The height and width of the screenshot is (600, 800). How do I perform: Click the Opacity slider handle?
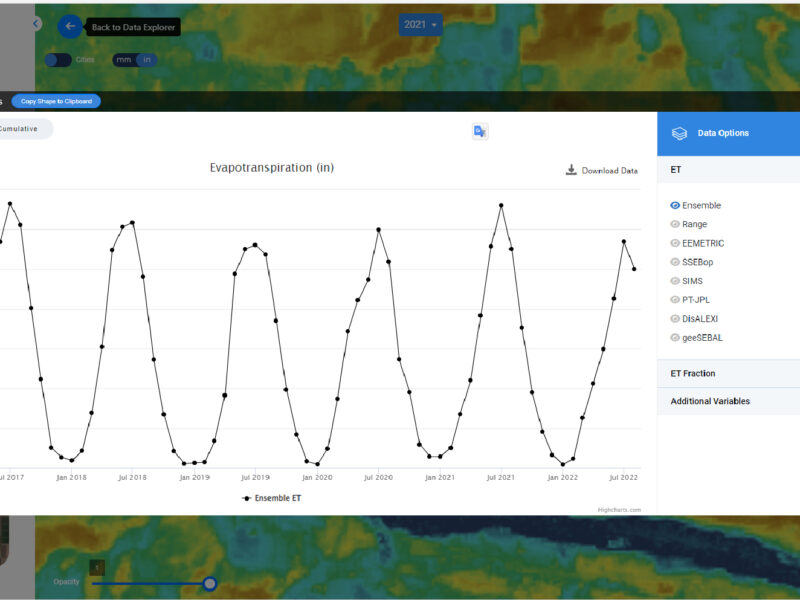210,583
